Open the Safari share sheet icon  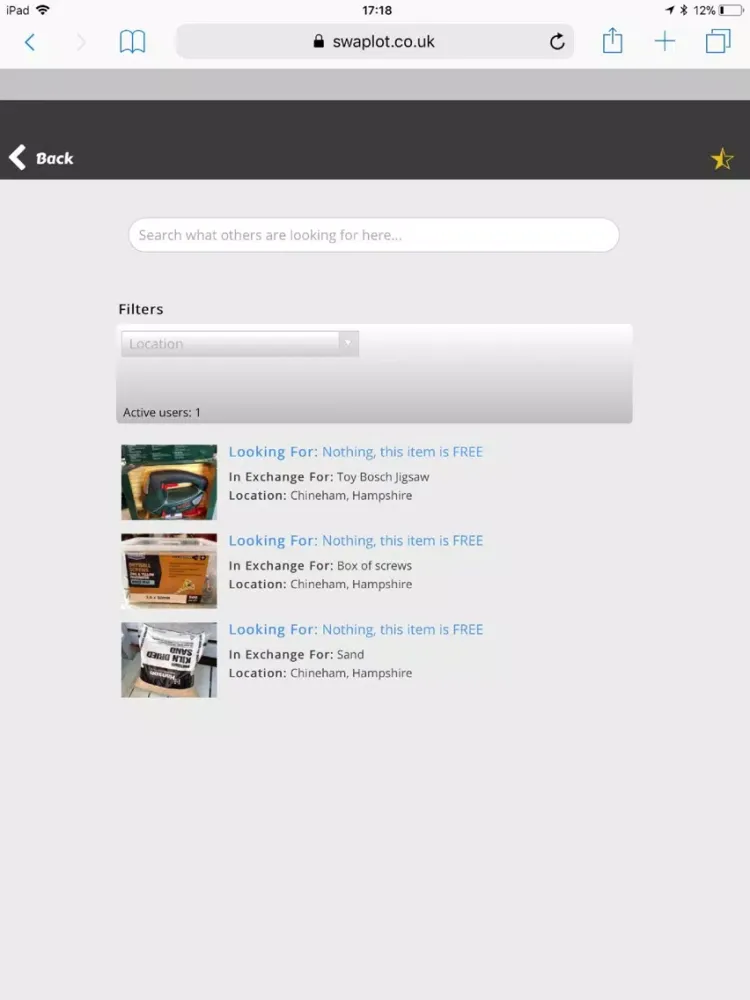pos(612,42)
